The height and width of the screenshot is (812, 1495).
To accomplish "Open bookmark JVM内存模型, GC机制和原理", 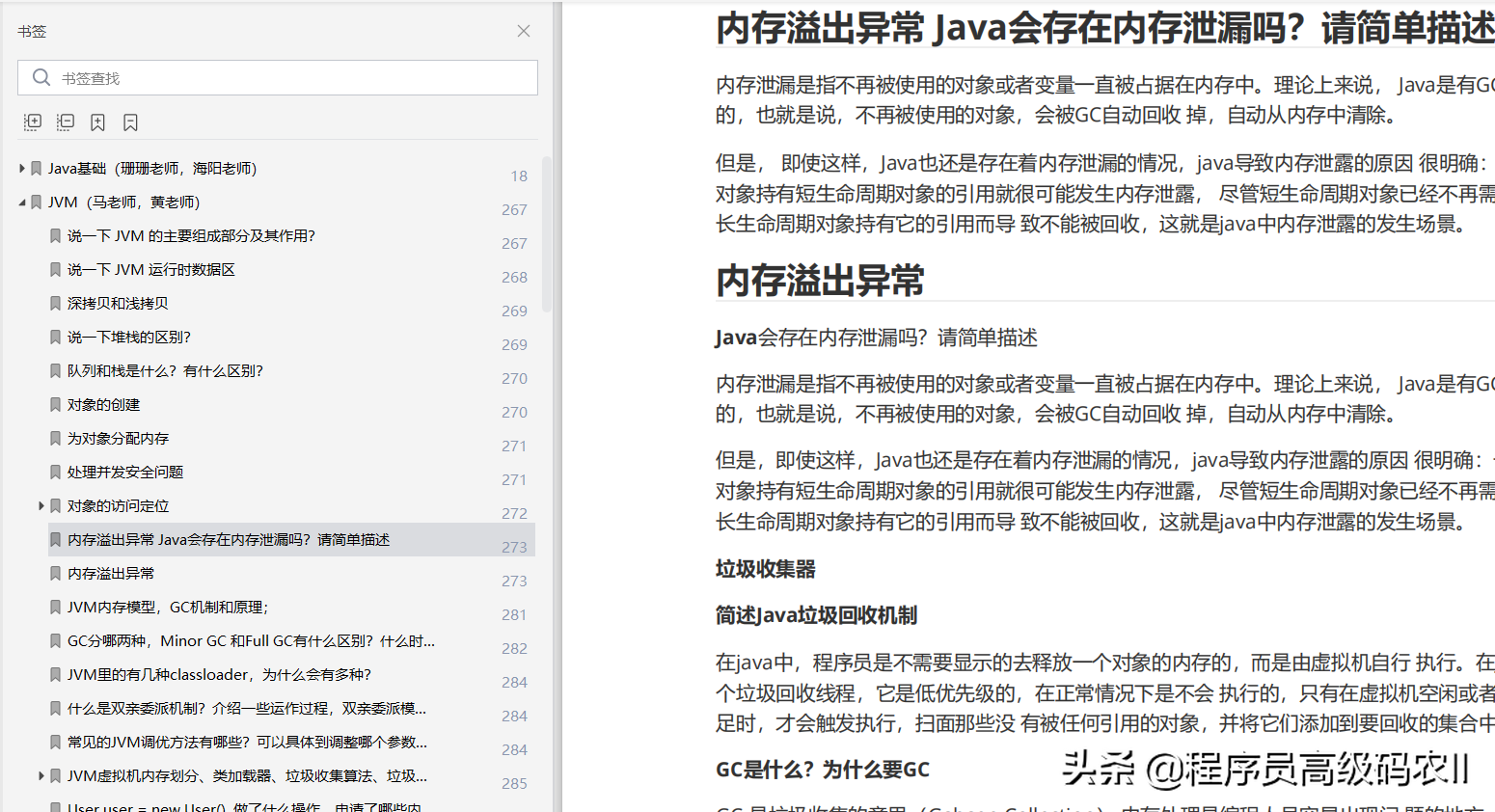I will click(168, 607).
